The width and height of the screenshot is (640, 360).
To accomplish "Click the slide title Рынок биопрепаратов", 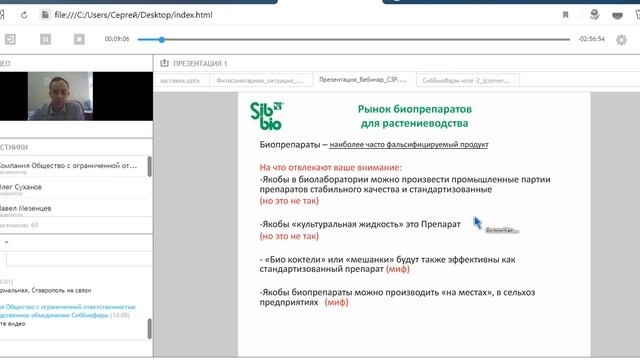I will click(x=415, y=116).
